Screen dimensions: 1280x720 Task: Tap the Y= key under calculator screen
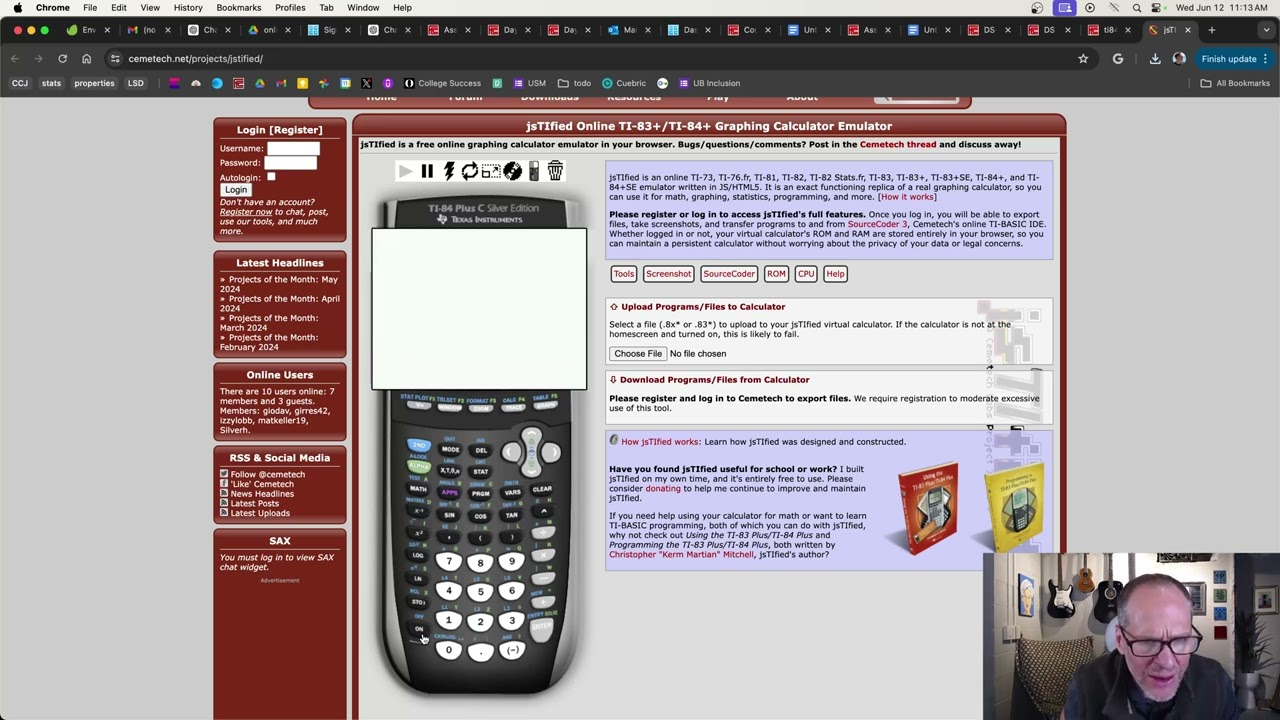coord(419,405)
